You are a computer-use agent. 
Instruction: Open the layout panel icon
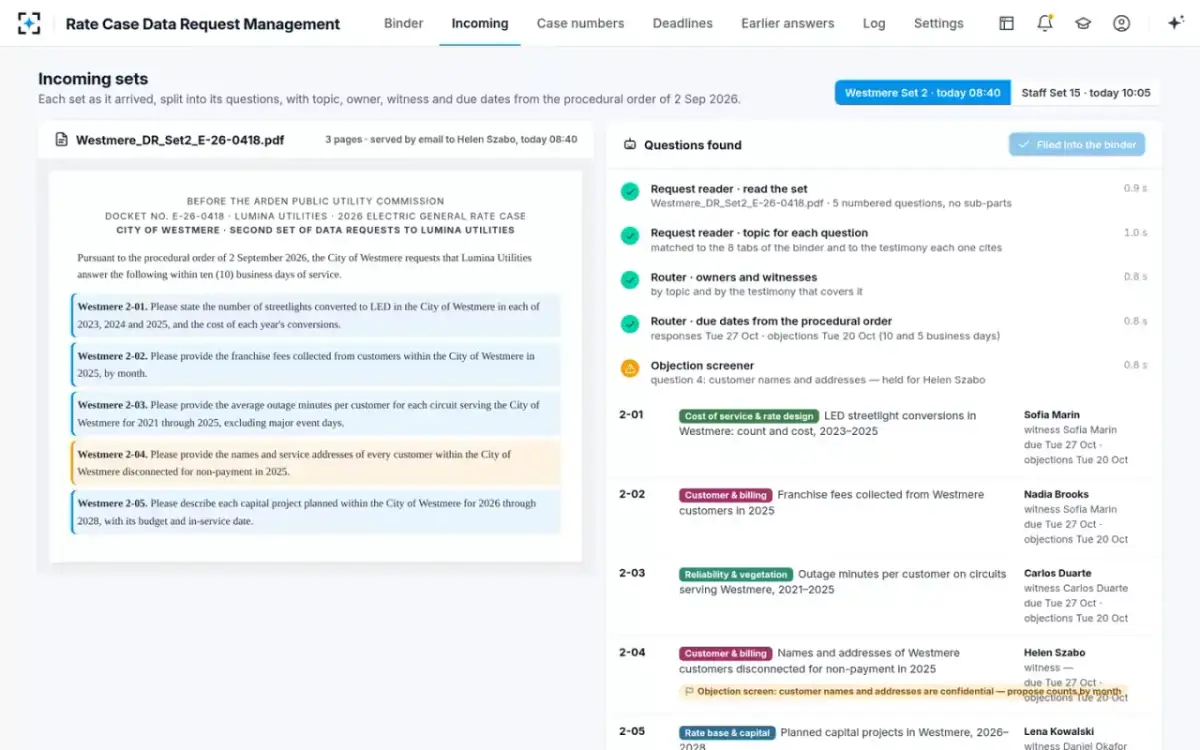(1007, 23)
